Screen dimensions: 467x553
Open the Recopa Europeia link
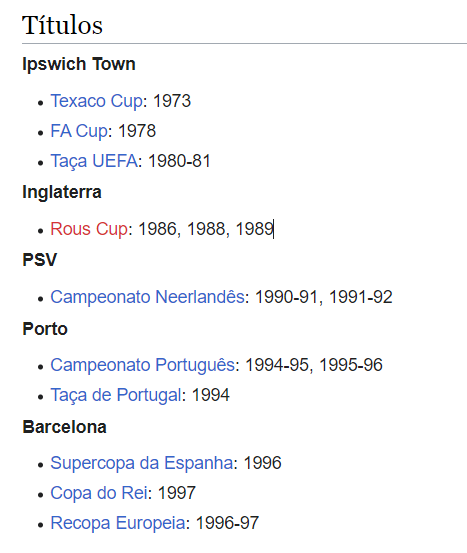point(118,523)
